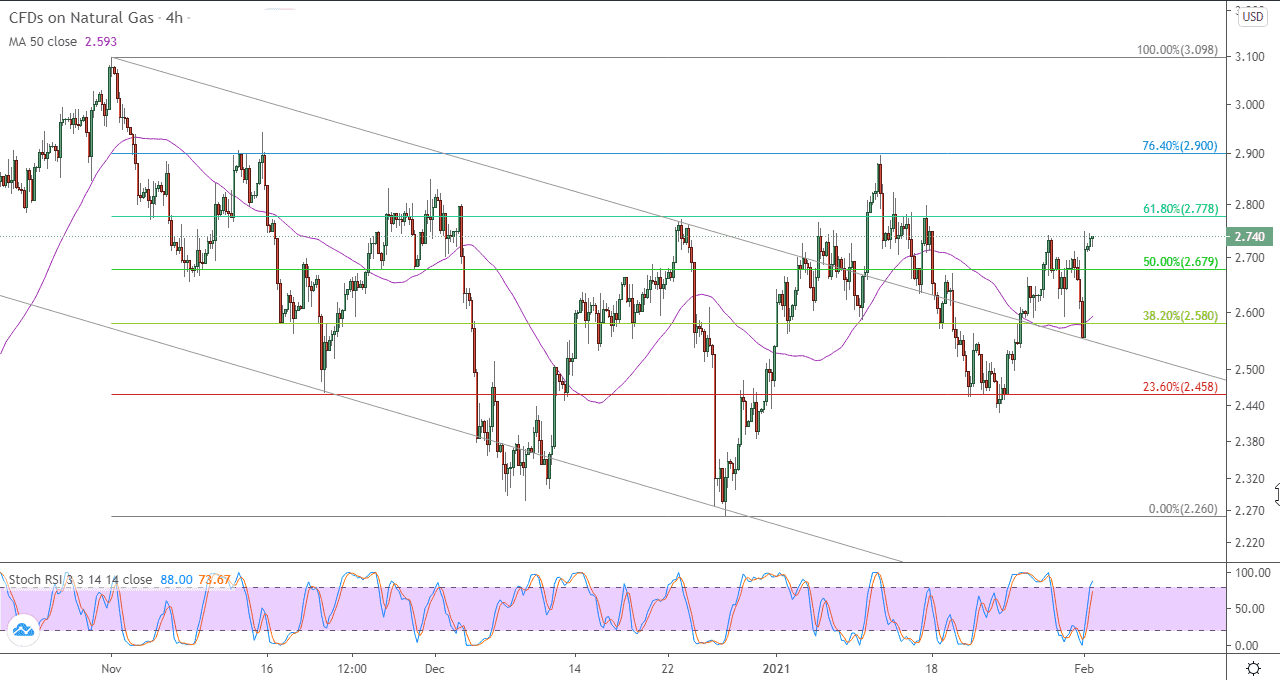Click the Feb date on time axis
The image size is (1280, 680).
1085,667
